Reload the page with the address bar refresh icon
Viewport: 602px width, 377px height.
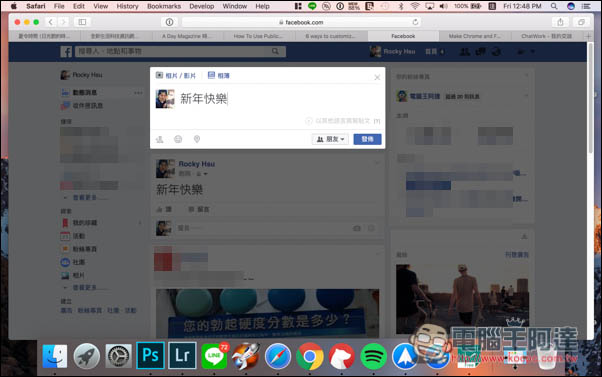point(415,22)
